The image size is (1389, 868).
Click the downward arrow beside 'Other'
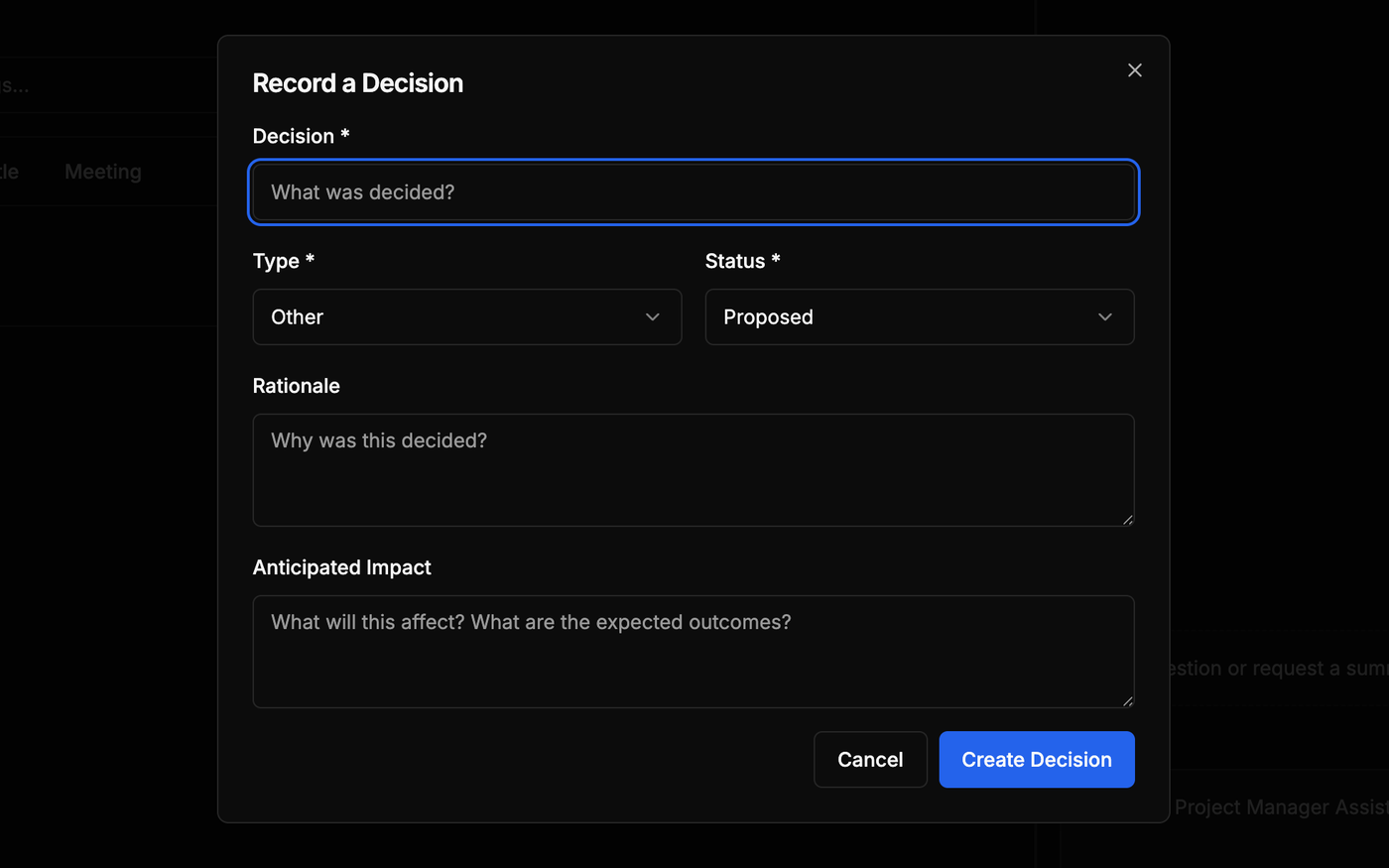click(x=652, y=316)
